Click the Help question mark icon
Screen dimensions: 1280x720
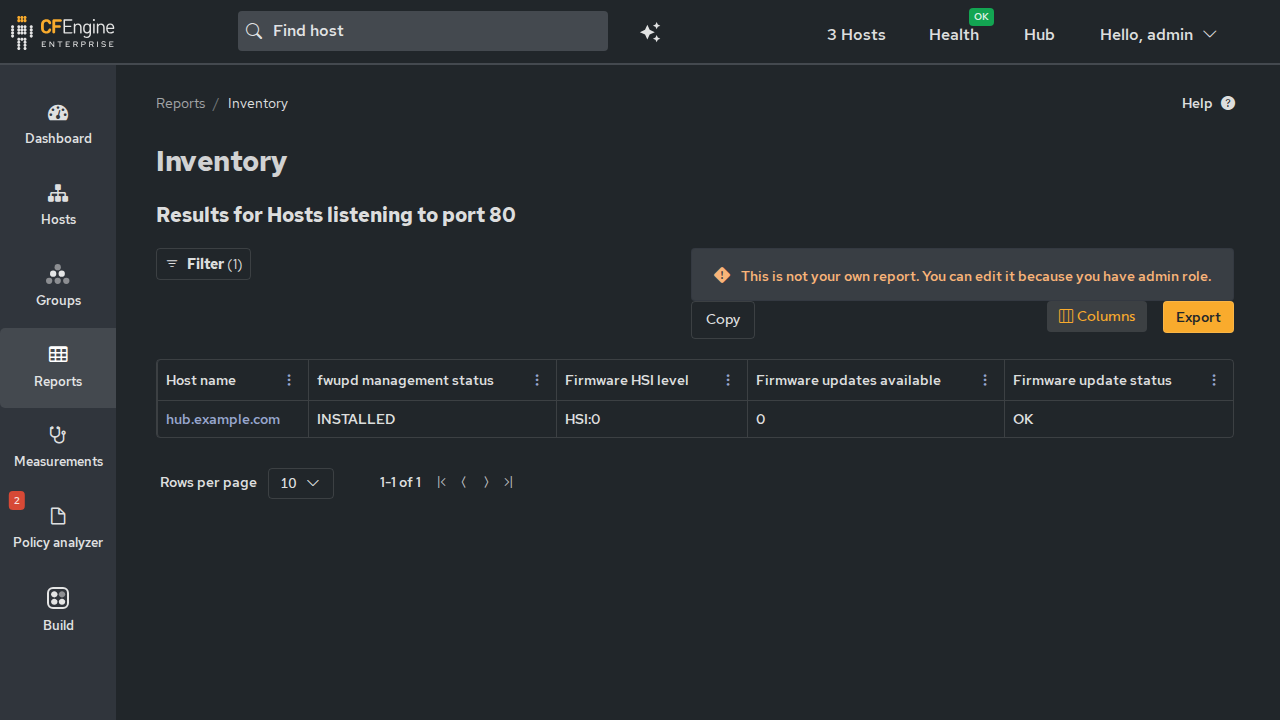point(1228,103)
